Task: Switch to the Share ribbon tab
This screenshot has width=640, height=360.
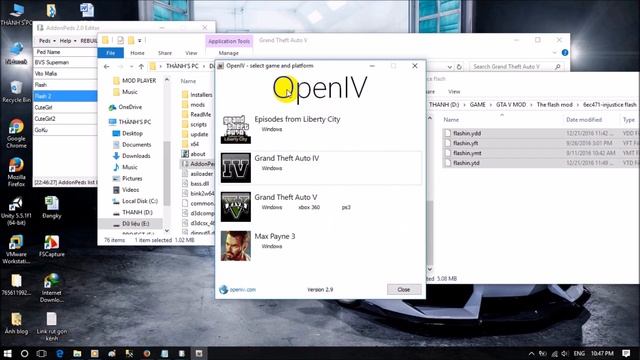Action: point(165,53)
